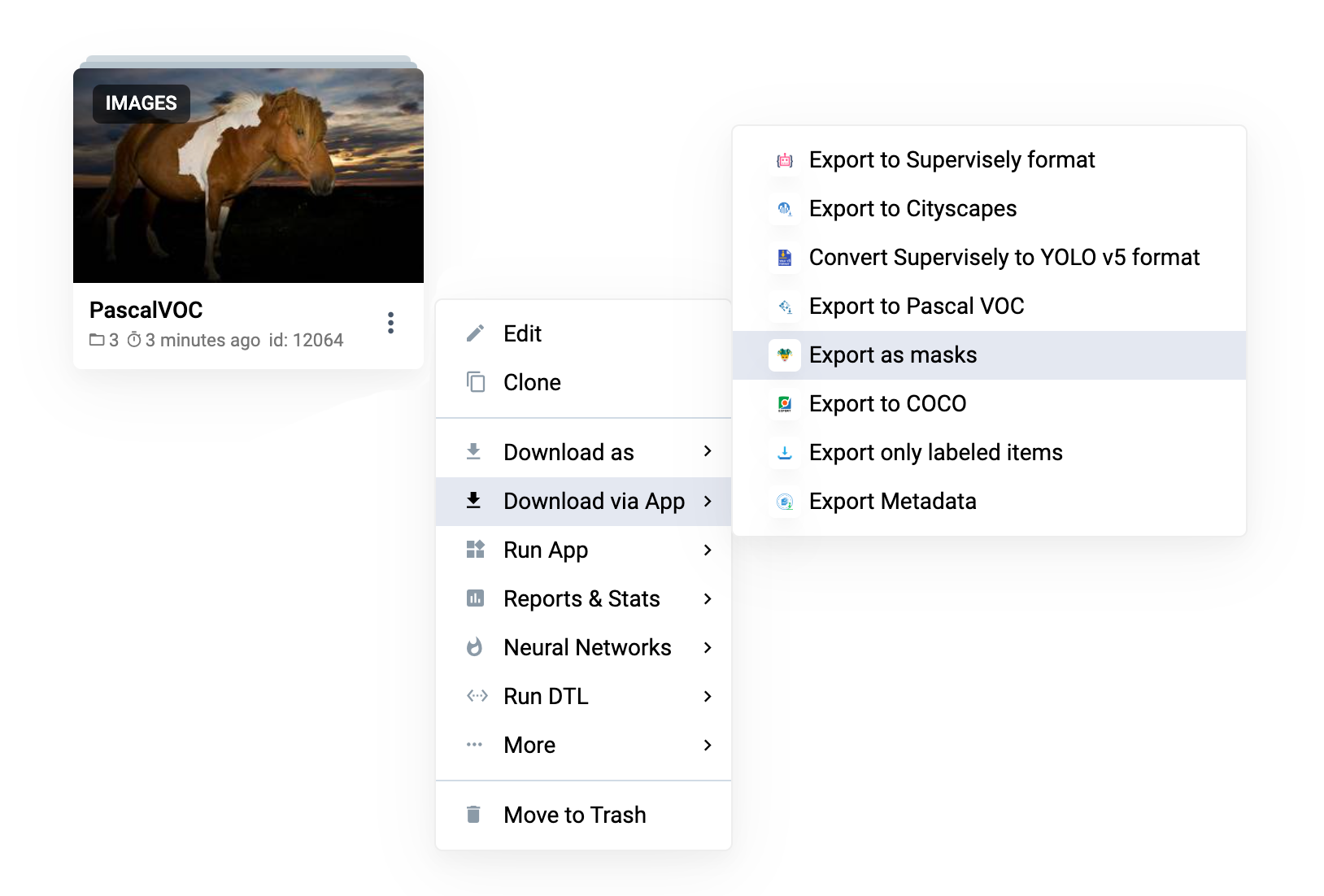Click the COCO export icon

783,403
